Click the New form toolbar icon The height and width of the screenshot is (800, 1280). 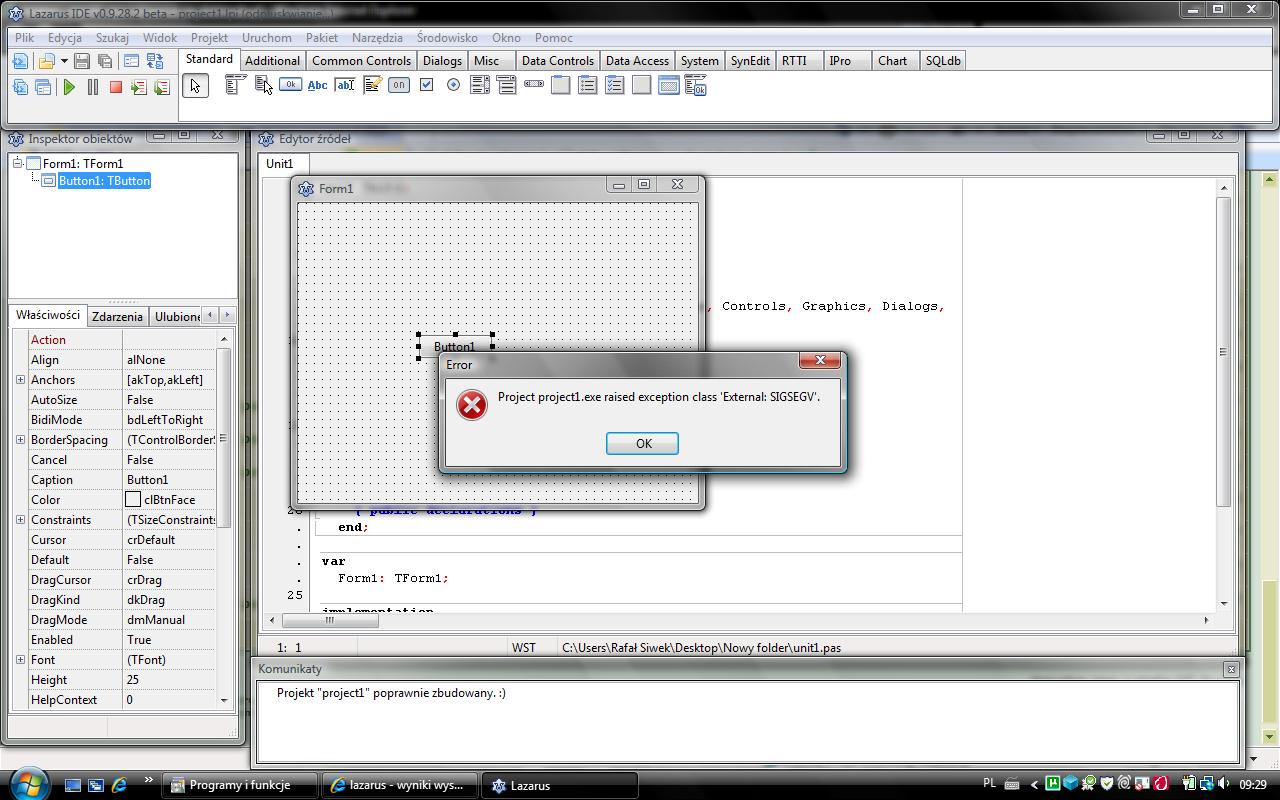(x=132, y=61)
